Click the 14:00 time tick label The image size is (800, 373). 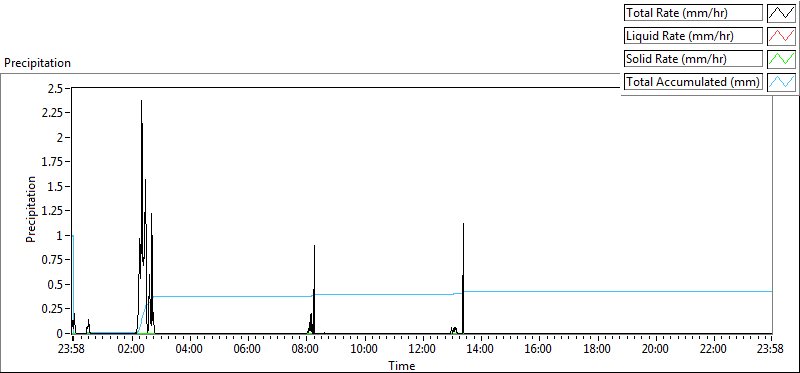click(480, 350)
